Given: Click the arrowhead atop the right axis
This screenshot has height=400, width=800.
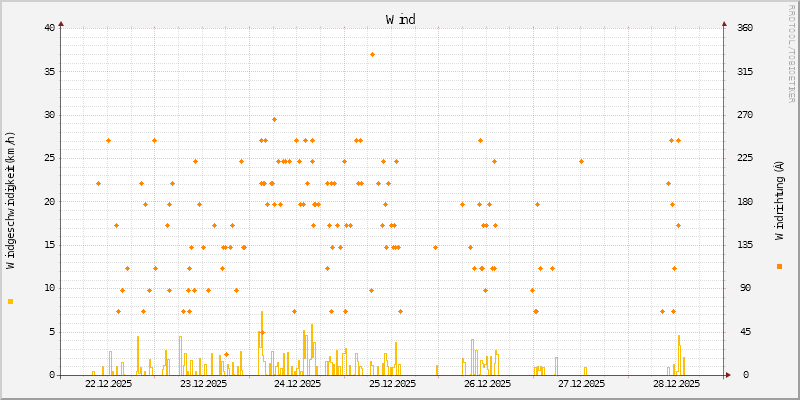Looking at the screenshot, I should (x=725, y=23).
